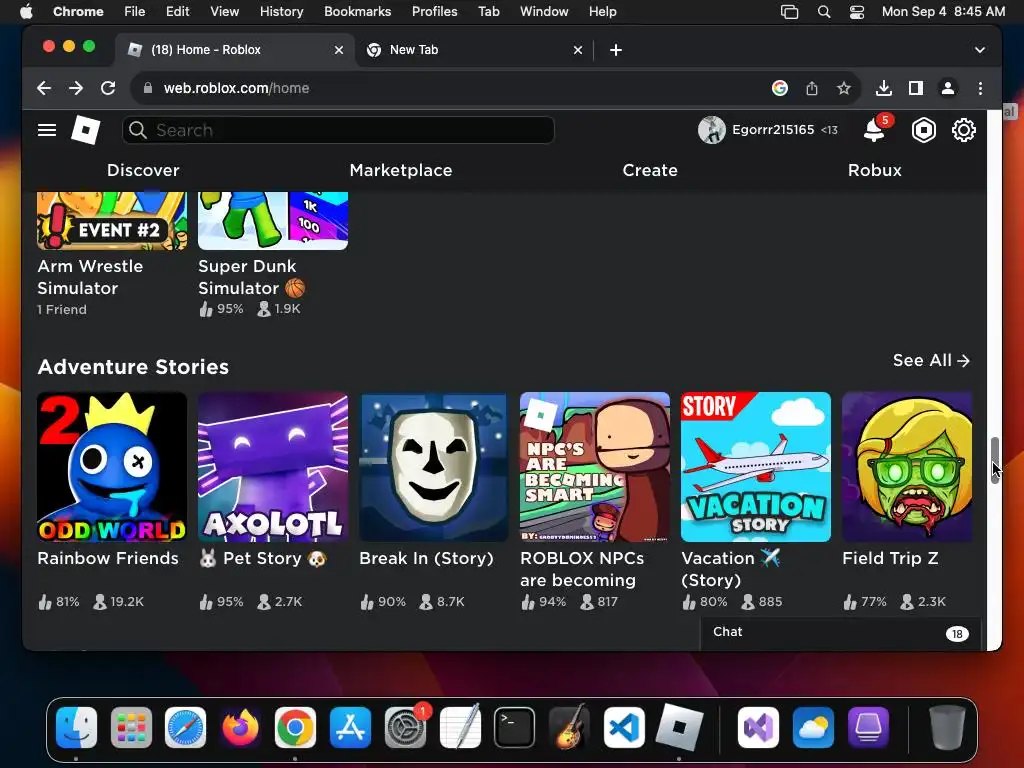Select the (18) Home - Roblox tab

[x=235, y=50]
